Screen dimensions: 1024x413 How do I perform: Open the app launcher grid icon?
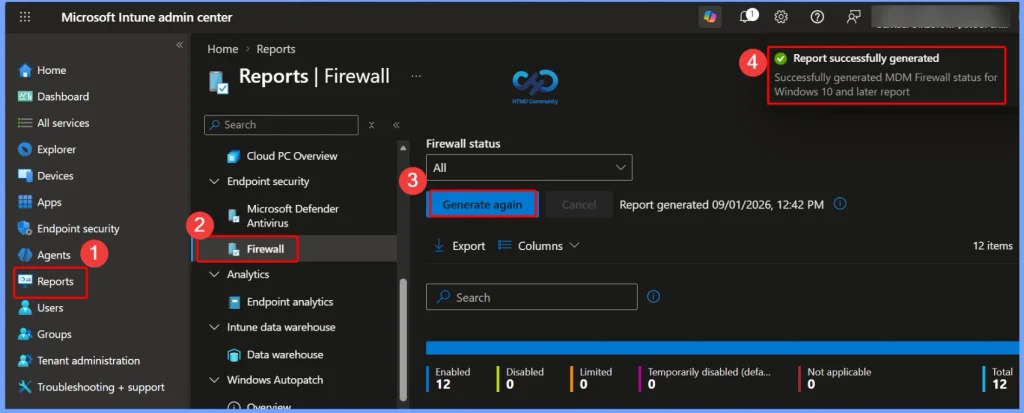25,18
